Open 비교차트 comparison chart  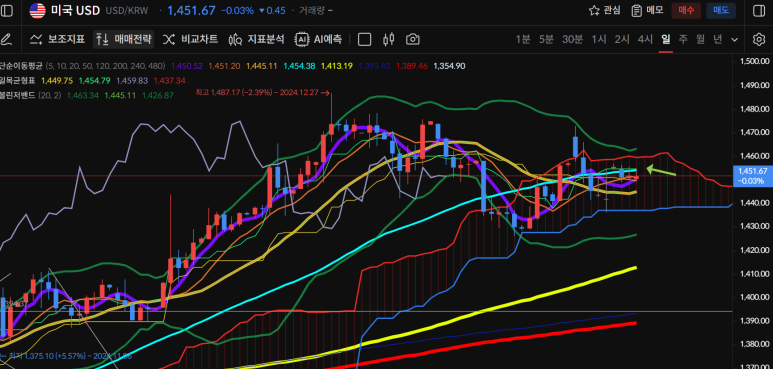pos(190,39)
